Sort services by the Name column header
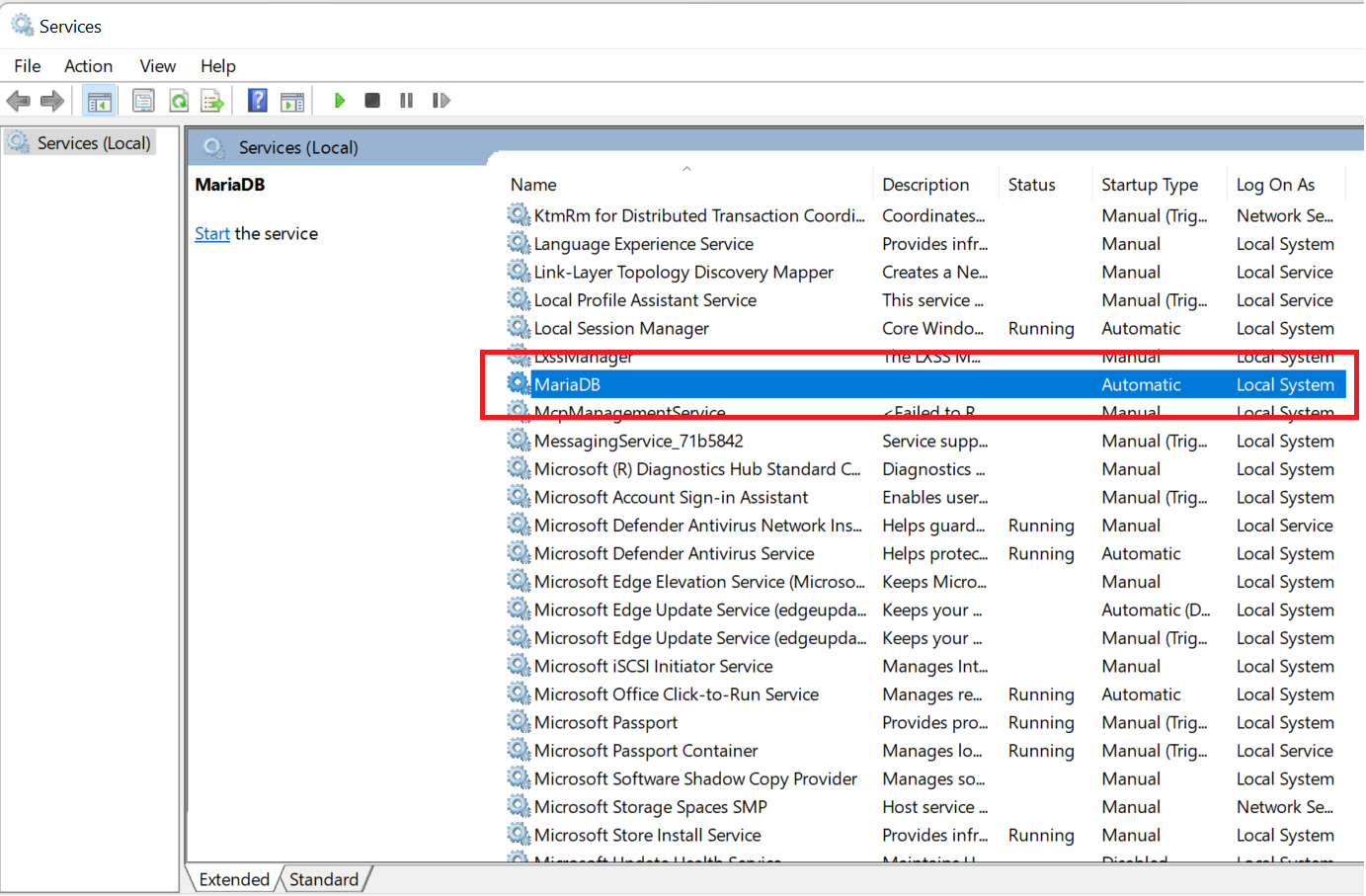This screenshot has width=1366, height=896. coord(533,185)
